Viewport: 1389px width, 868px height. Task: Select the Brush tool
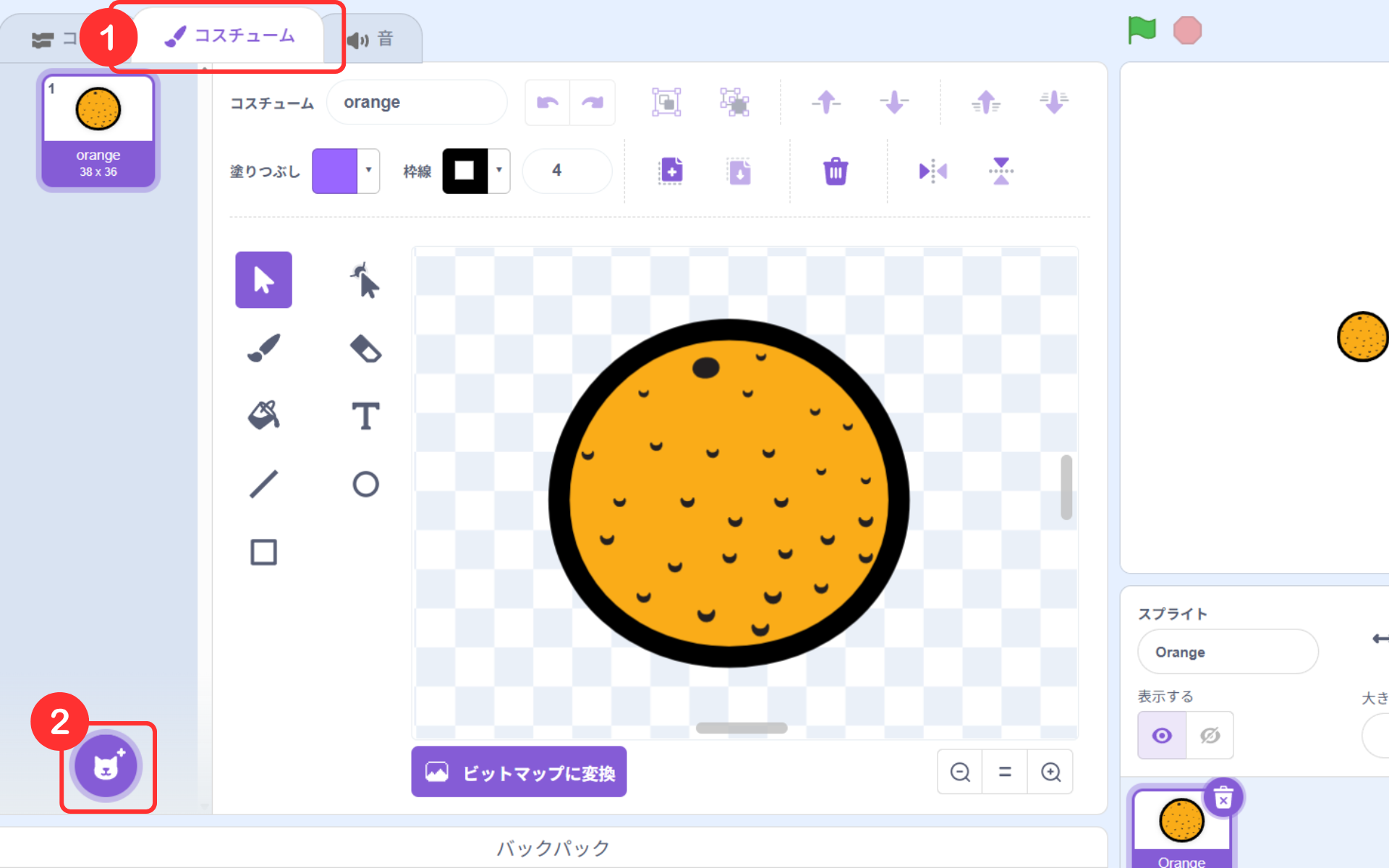263,348
